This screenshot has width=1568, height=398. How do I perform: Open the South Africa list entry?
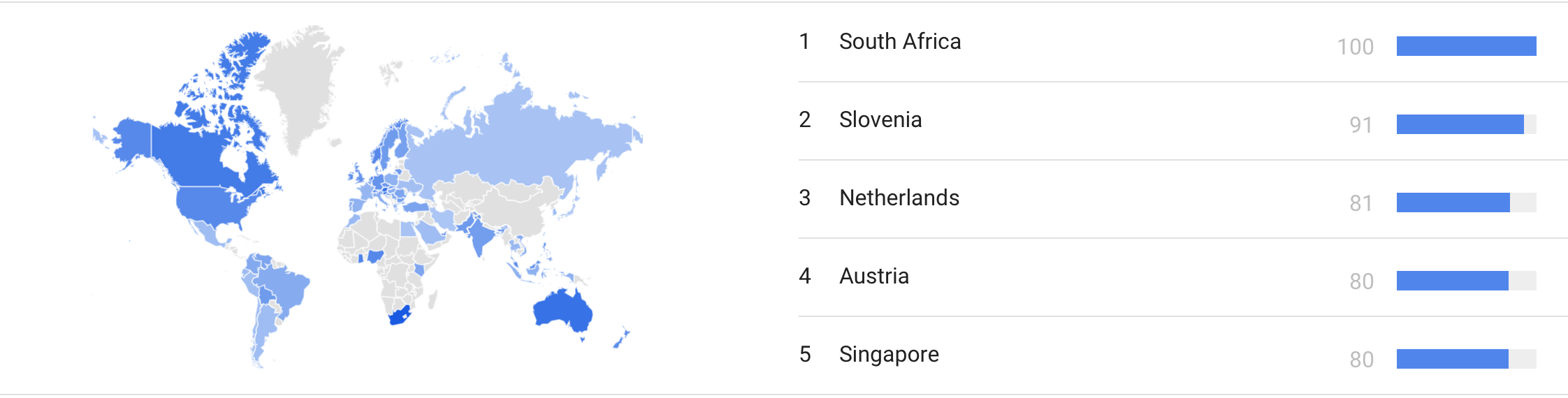coord(1183,43)
